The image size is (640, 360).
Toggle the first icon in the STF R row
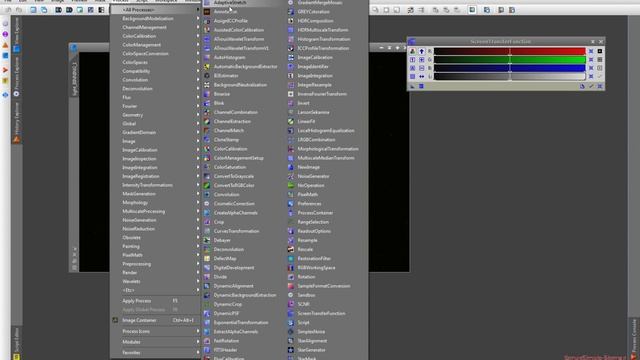412,51
